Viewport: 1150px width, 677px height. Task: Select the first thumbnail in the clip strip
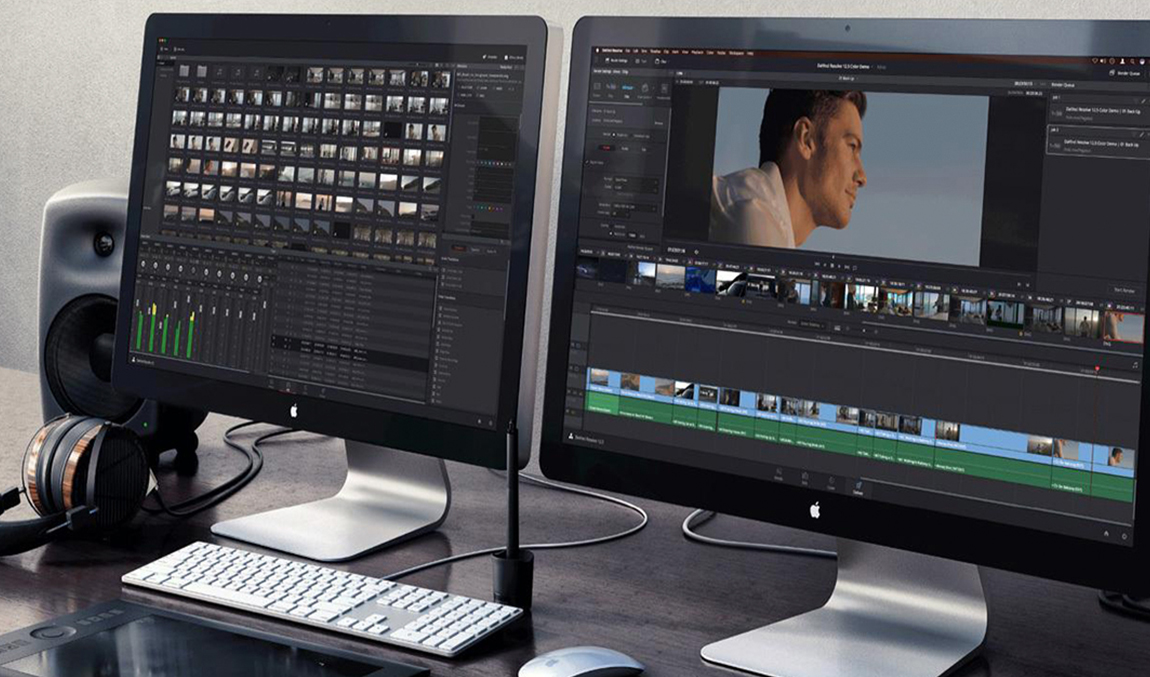point(587,268)
